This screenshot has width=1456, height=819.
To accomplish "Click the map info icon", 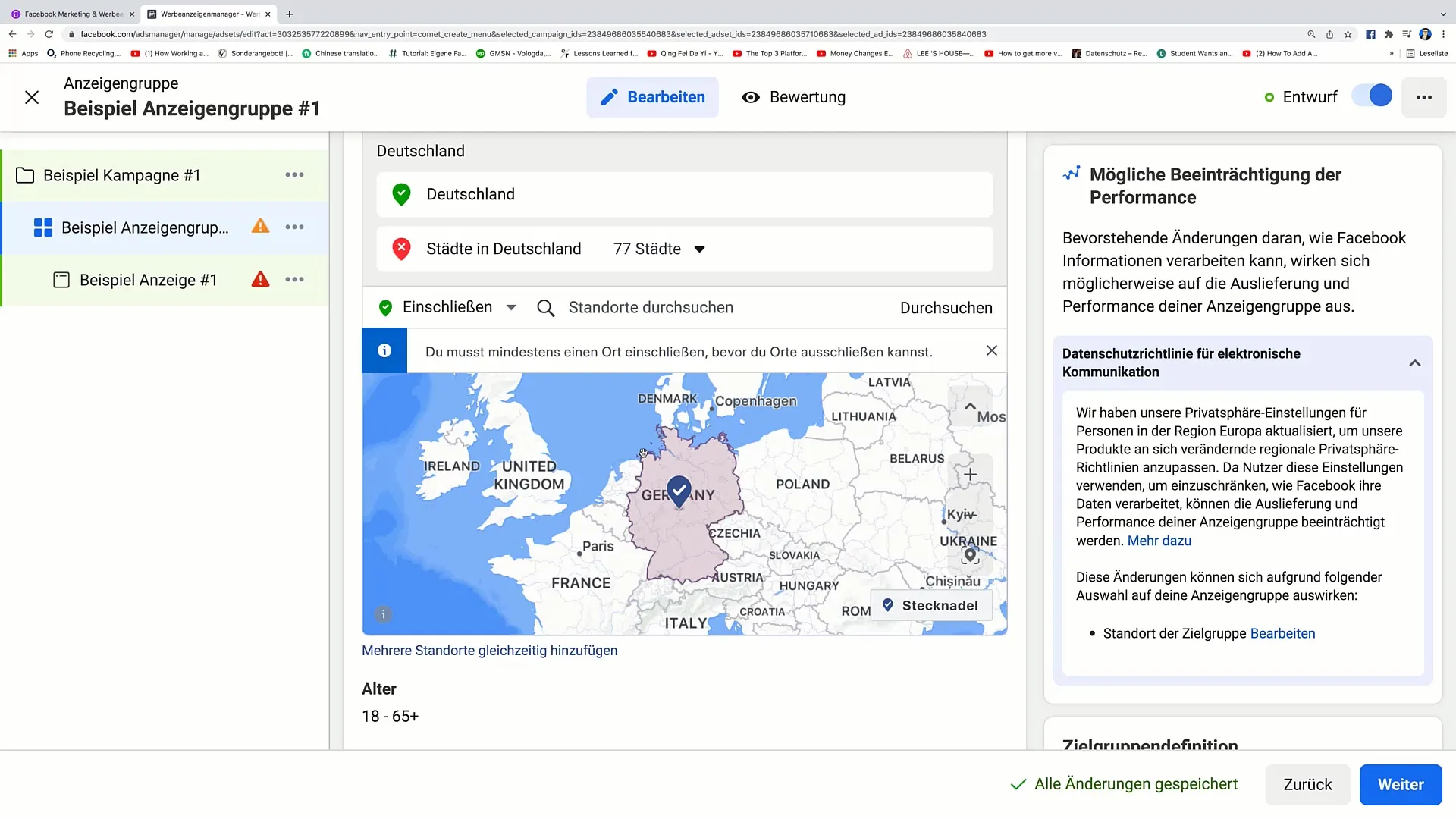I will (x=384, y=614).
